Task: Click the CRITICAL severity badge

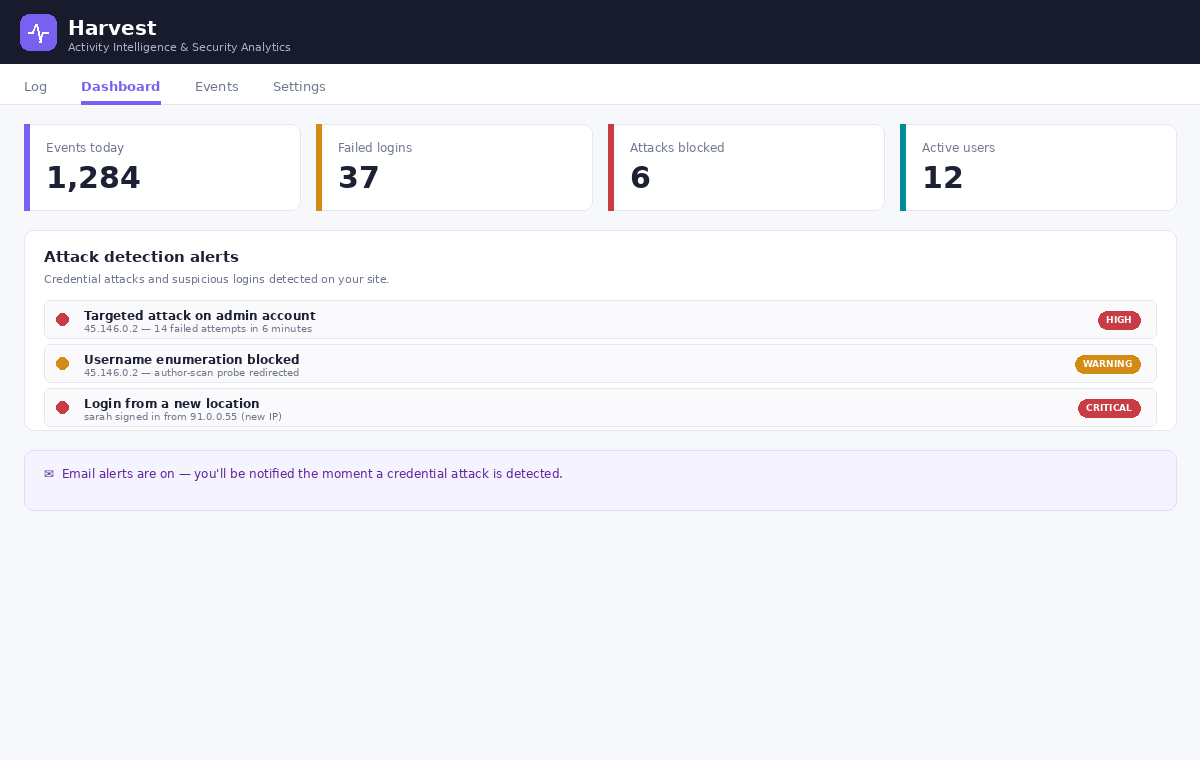Action: pos(1109,408)
